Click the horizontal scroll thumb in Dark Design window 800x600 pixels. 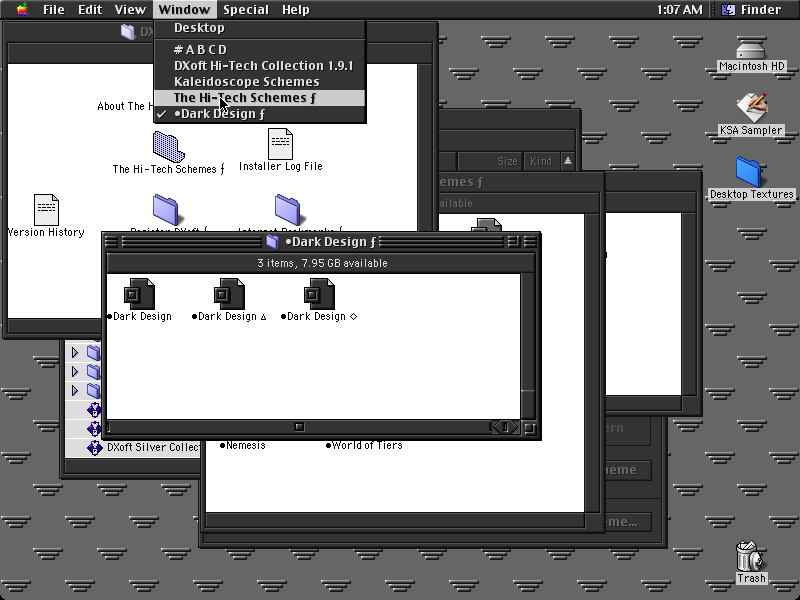coord(299,427)
